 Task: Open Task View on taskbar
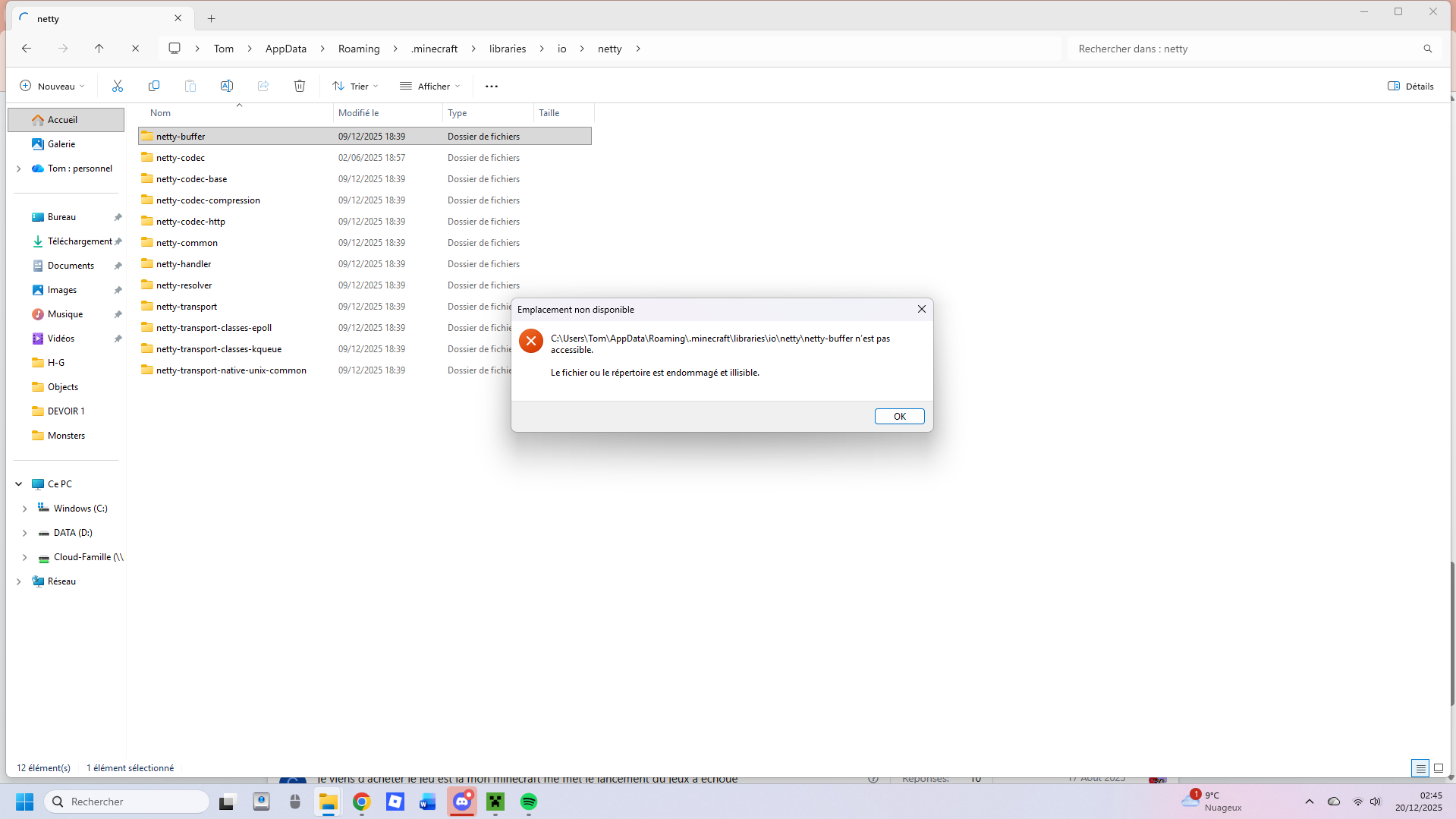pos(227,802)
